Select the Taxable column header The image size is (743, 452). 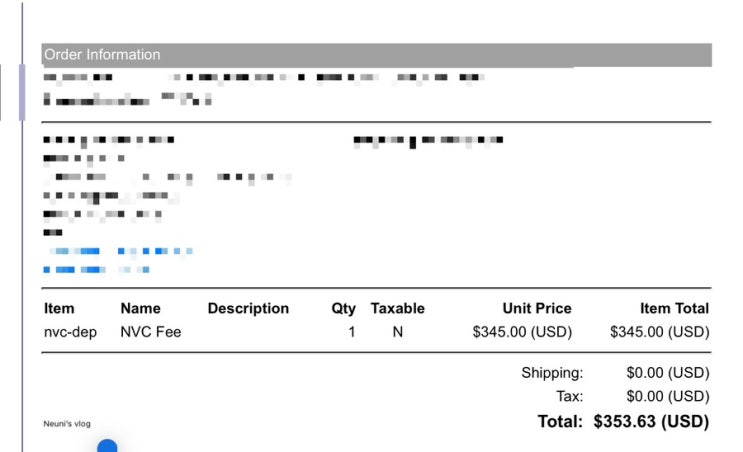tap(397, 308)
